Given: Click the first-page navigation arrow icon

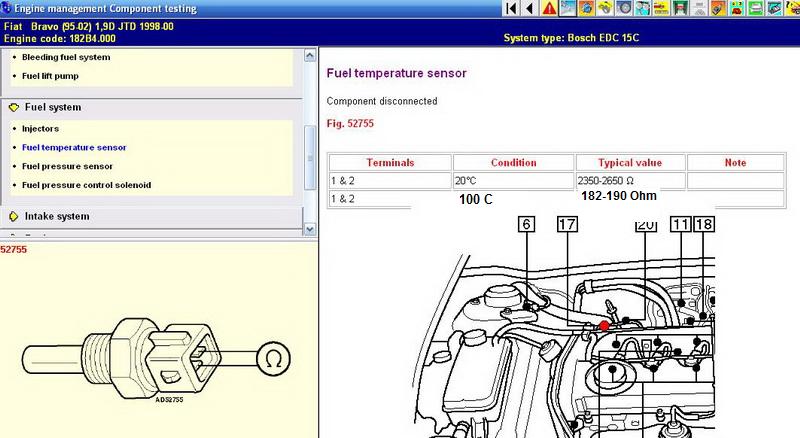Looking at the screenshot, I should 512,9.
